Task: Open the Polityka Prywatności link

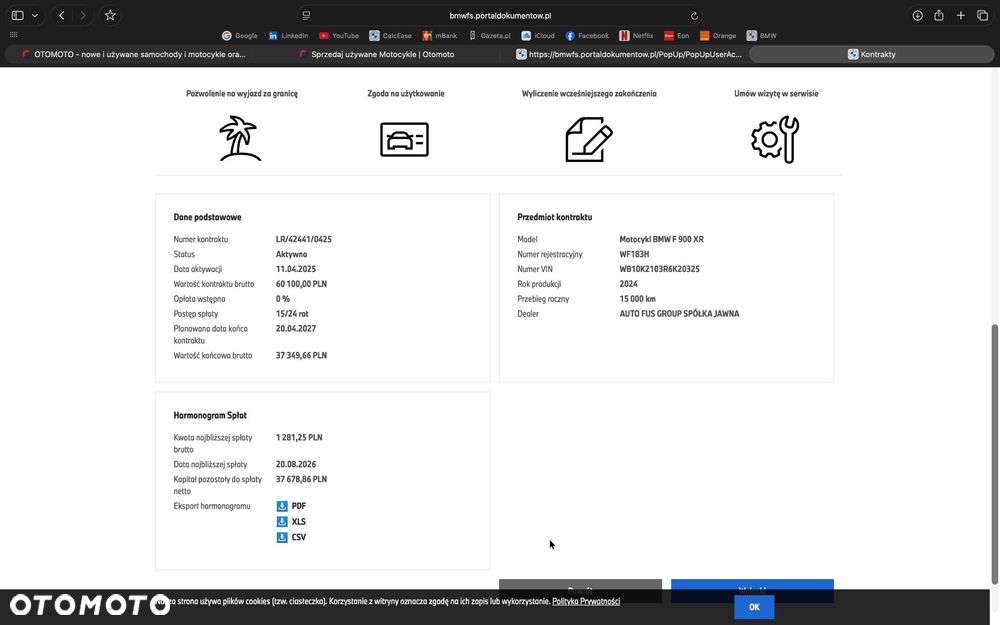Action: tap(585, 601)
